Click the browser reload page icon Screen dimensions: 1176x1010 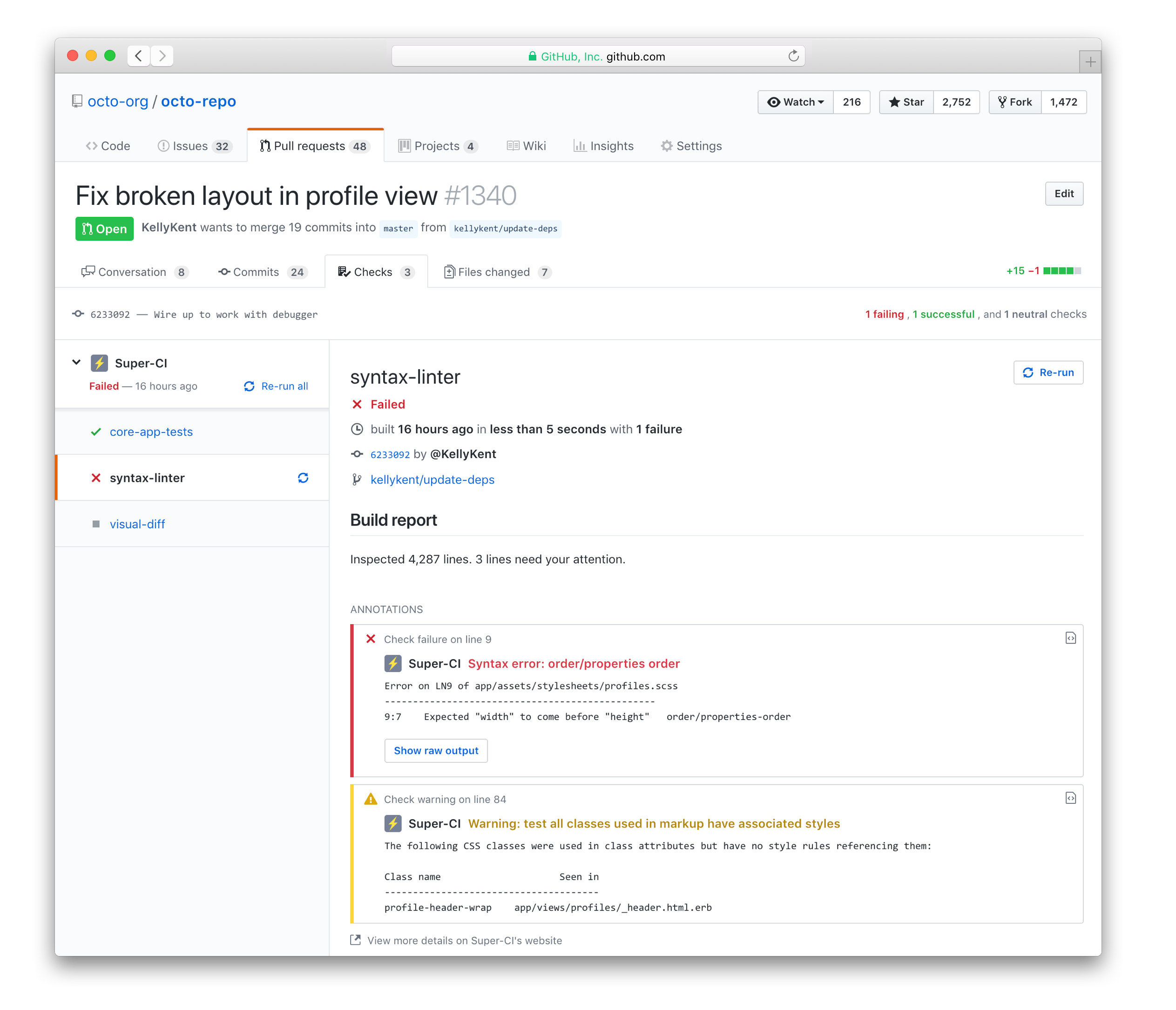point(793,56)
